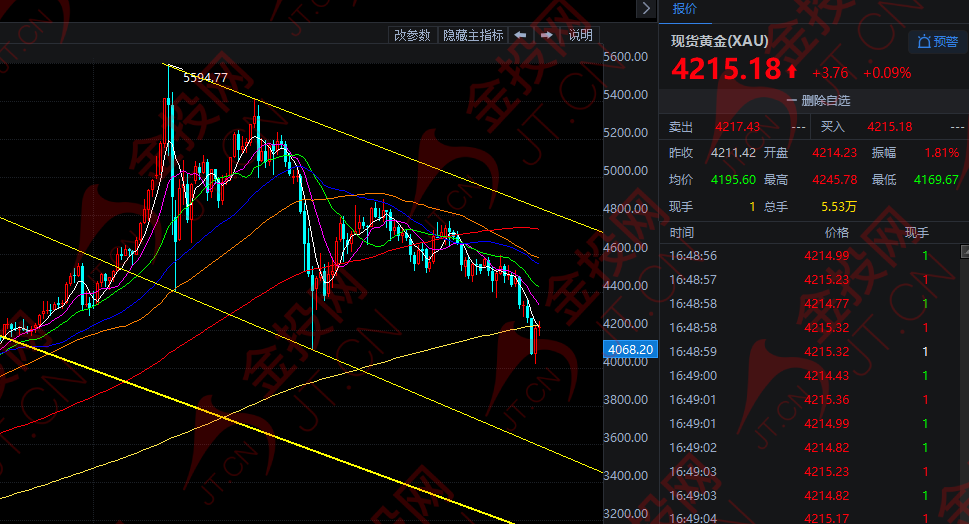
Task: Click the right arrow chart navigation button
Action: [547, 35]
